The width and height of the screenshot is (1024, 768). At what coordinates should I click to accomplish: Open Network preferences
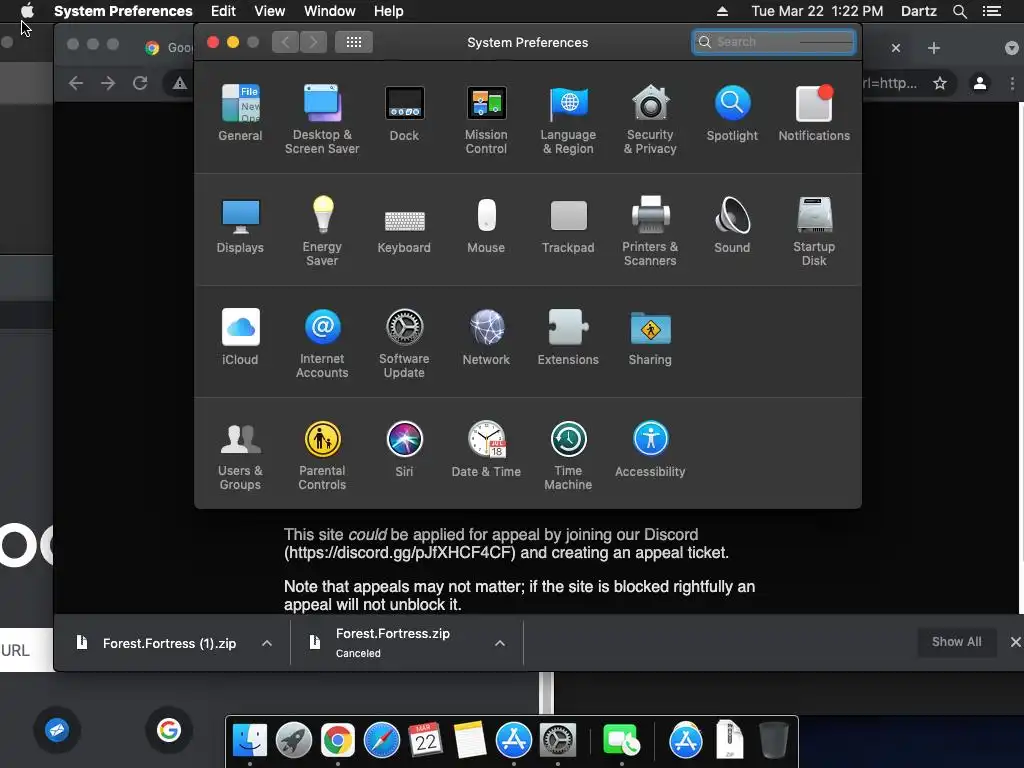point(486,337)
